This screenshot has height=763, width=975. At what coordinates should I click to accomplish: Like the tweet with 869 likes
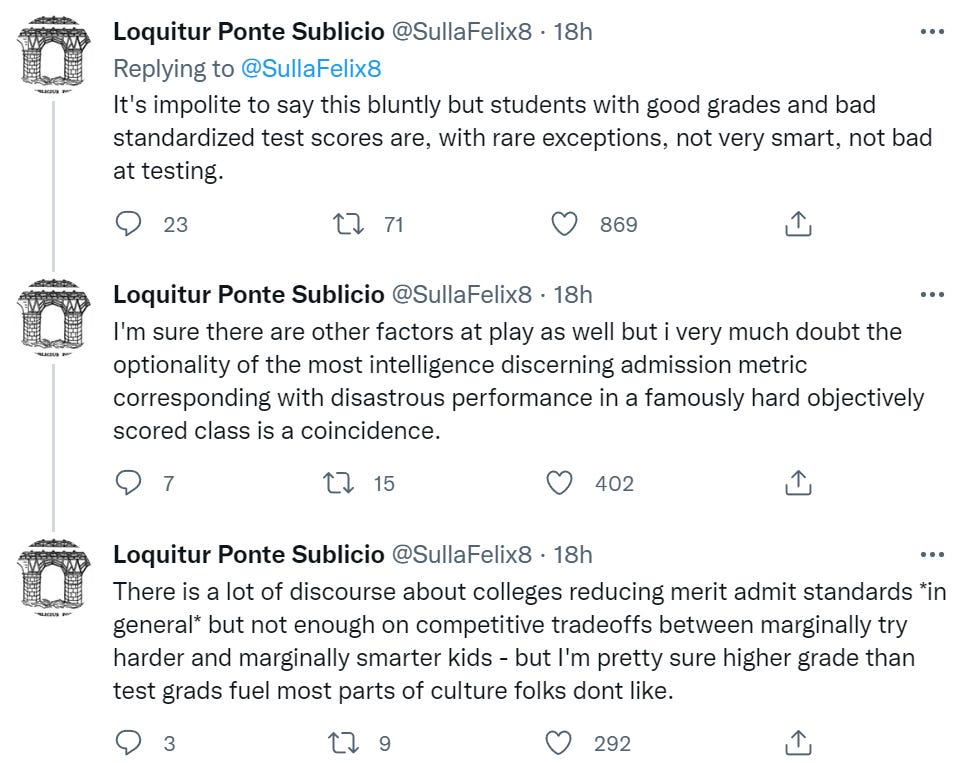coord(565,224)
